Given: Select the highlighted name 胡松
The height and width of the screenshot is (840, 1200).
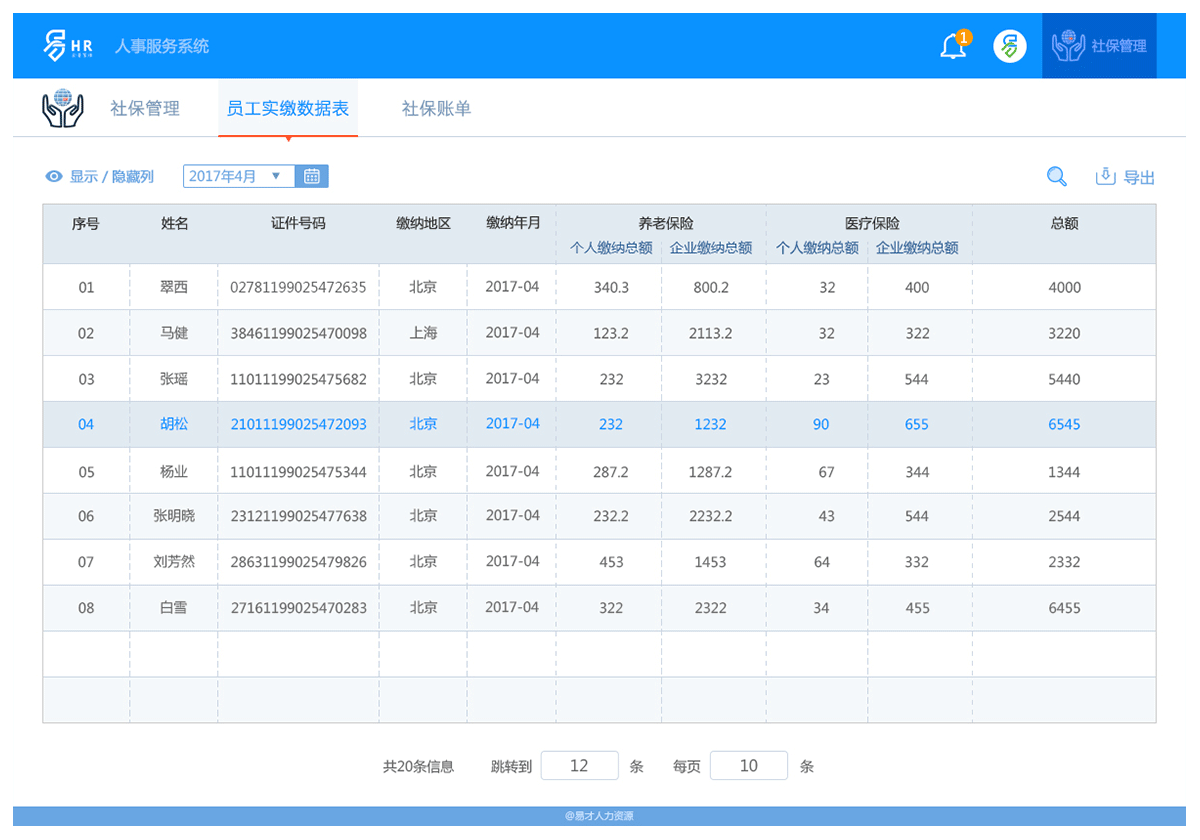Looking at the screenshot, I should tap(174, 424).
